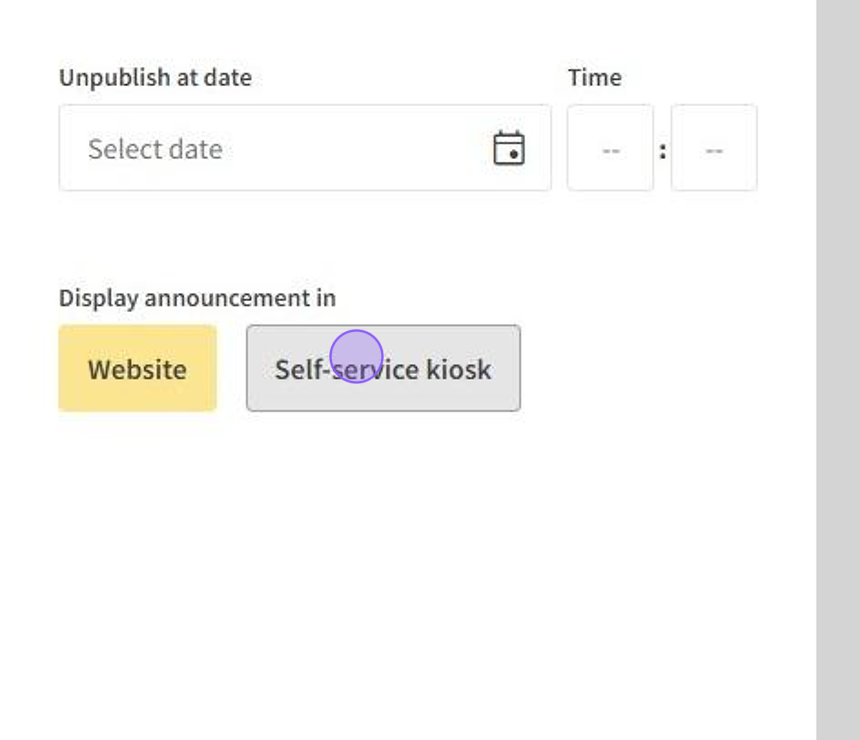Toggle the Website display option
This screenshot has width=860, height=740.
tap(137, 369)
